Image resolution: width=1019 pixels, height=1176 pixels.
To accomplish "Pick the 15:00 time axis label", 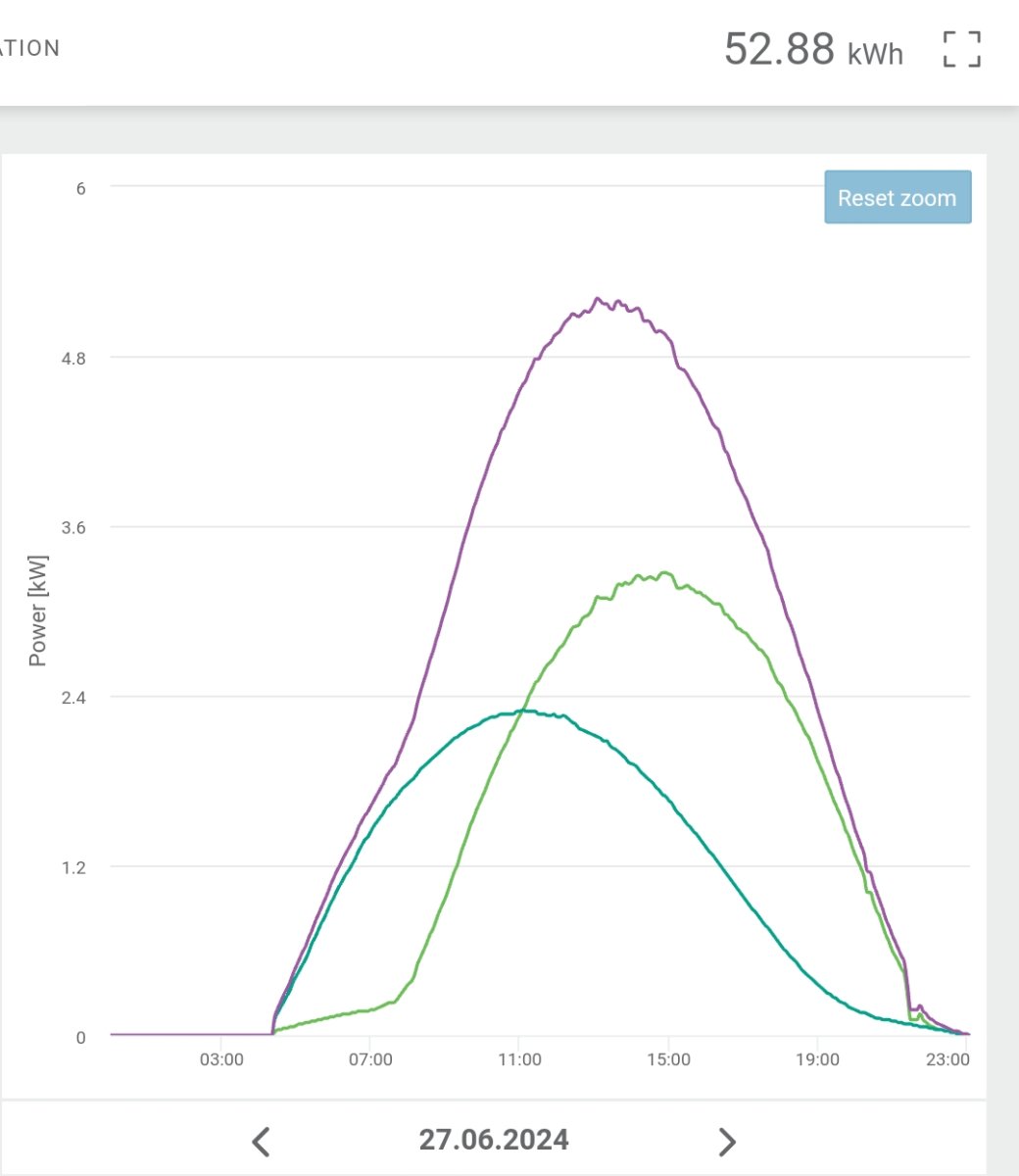I will pos(668,1059).
